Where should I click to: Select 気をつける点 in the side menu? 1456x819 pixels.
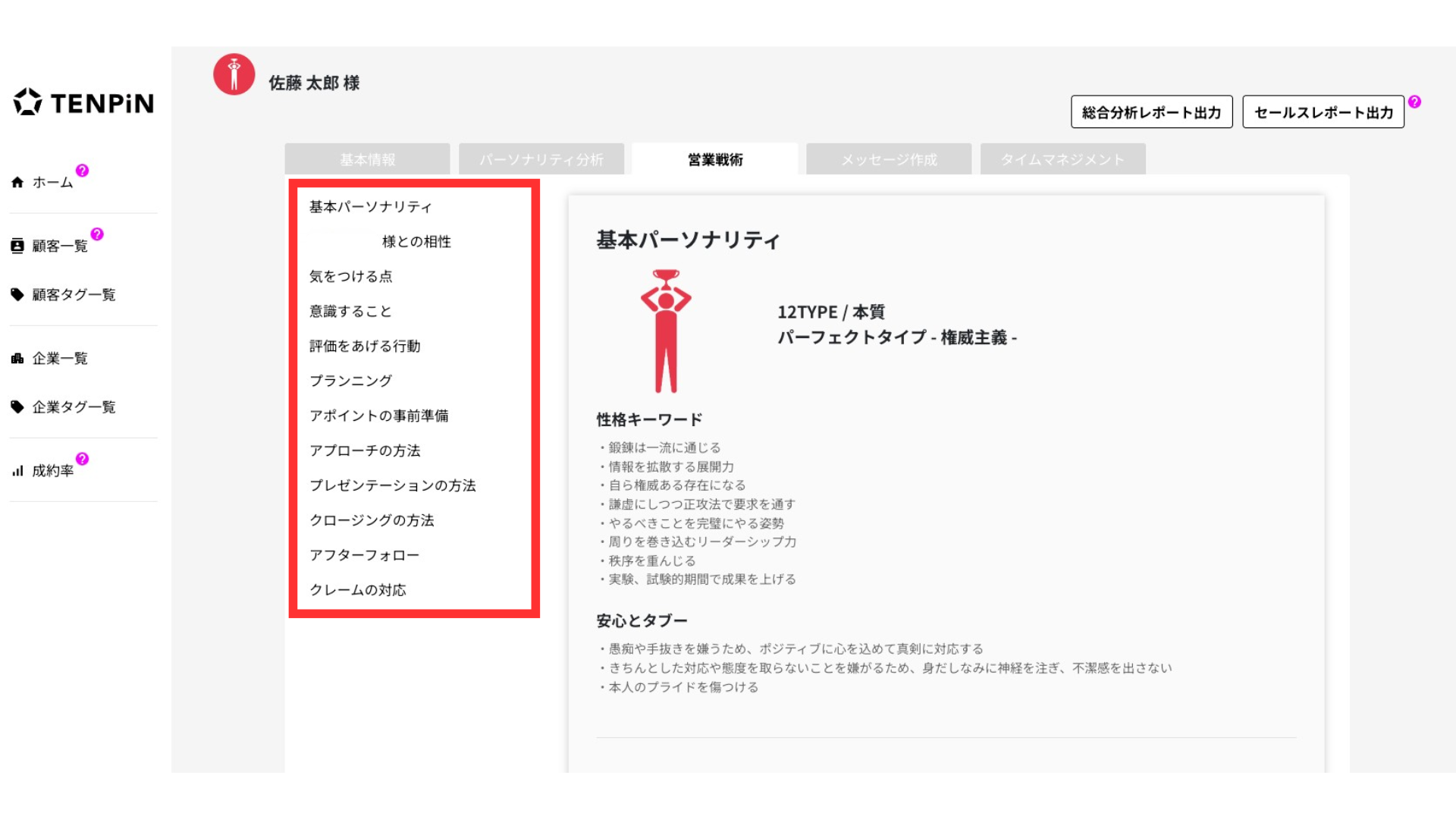coord(350,276)
